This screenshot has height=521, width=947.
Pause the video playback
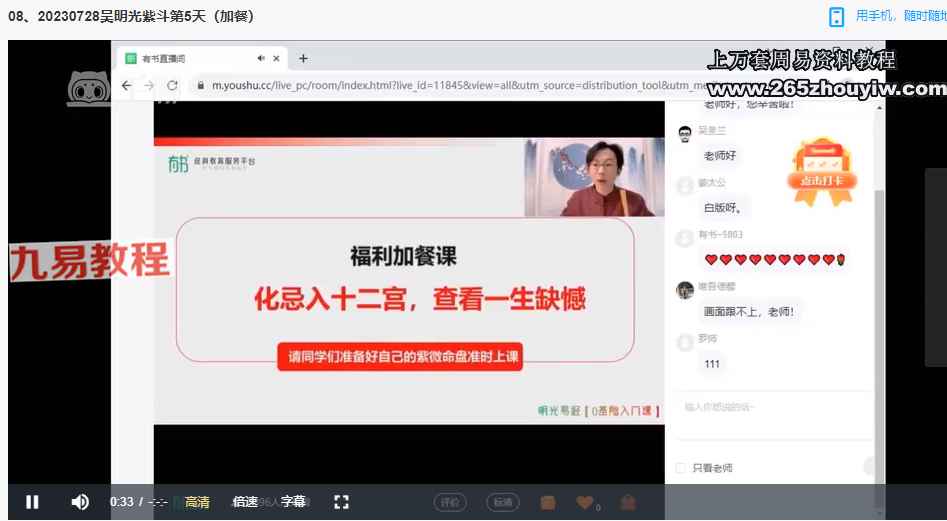click(x=32, y=502)
